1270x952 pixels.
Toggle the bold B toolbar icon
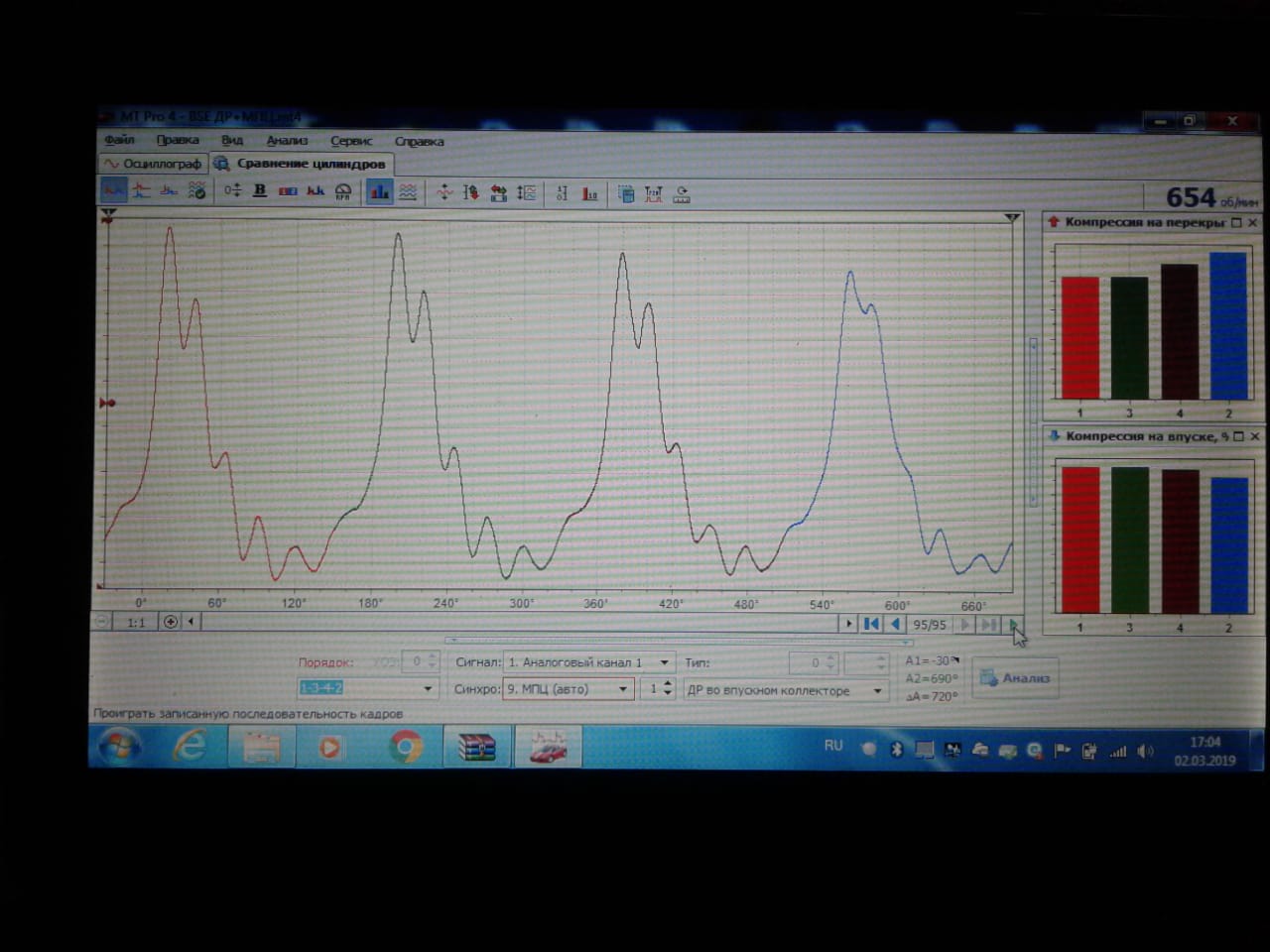coord(260,190)
